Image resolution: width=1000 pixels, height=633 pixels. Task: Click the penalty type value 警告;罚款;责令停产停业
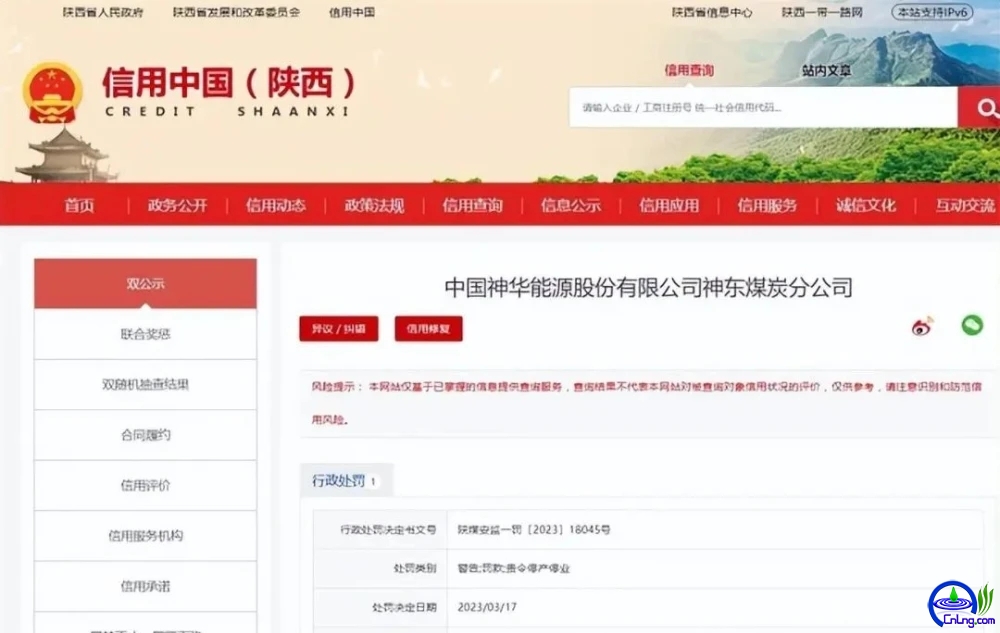513,569
